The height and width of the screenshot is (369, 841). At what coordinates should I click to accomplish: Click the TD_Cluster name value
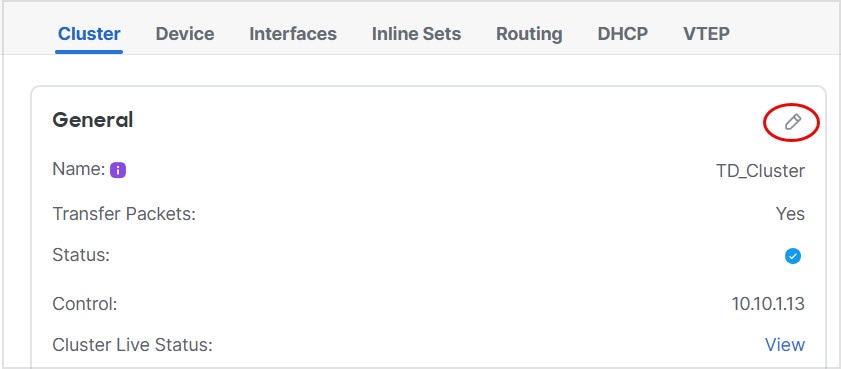(761, 171)
